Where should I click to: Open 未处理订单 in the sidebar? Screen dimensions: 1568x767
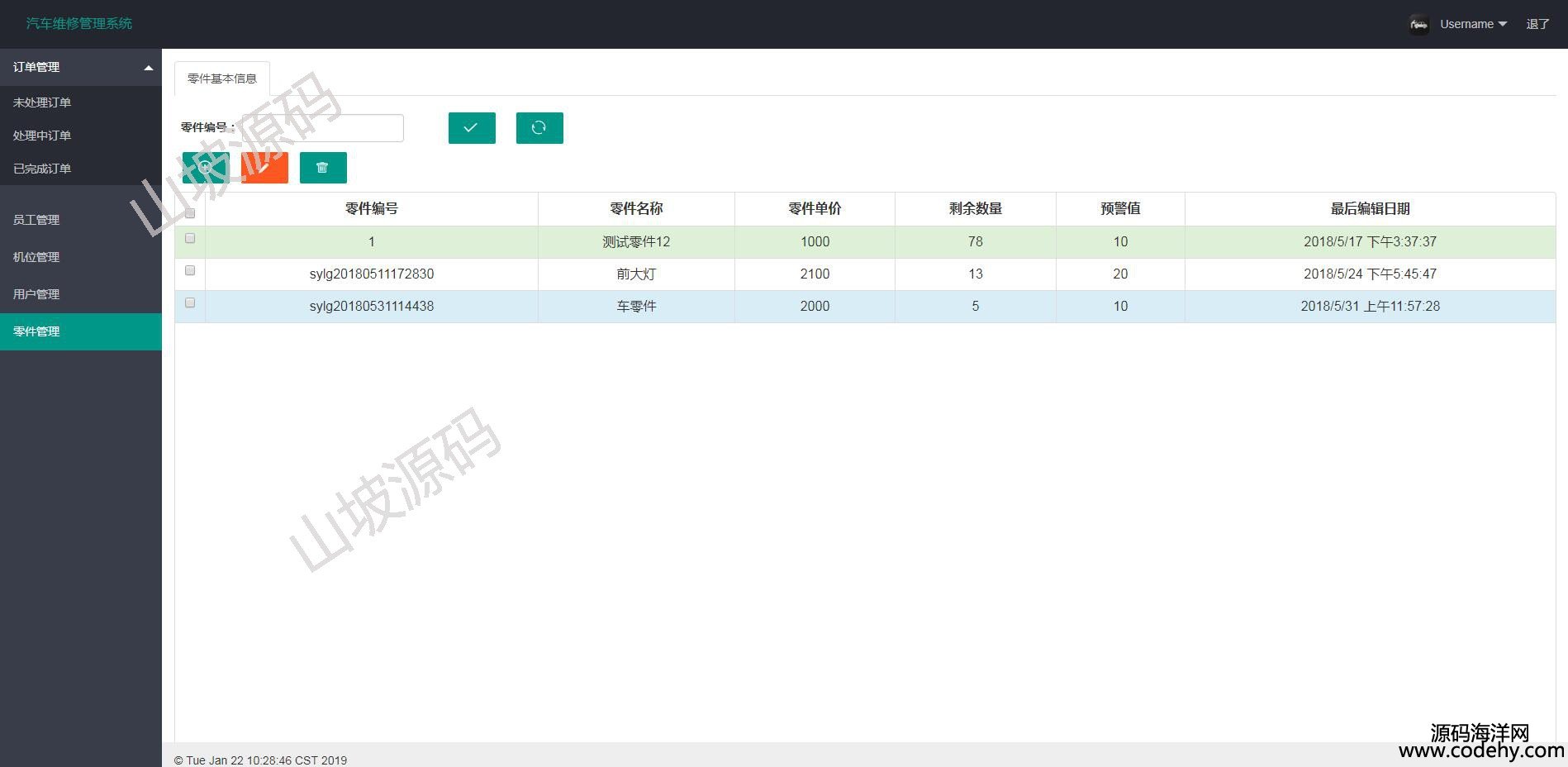42,102
